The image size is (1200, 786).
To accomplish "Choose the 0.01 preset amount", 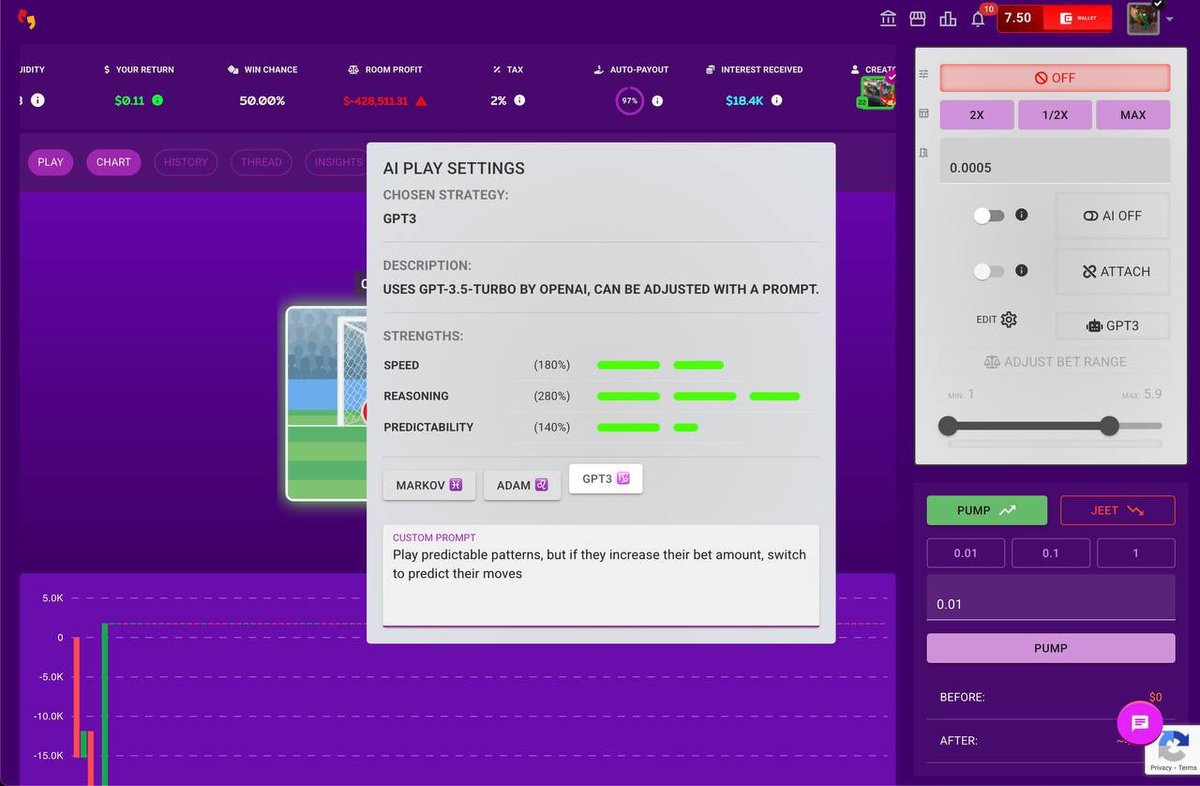I will coord(966,553).
